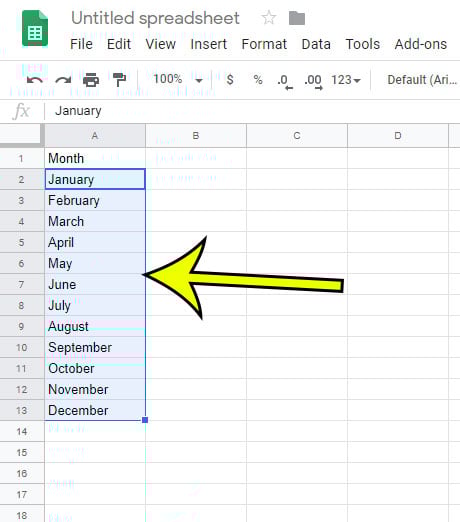Open the 123 more formats dropdown

tap(346, 80)
